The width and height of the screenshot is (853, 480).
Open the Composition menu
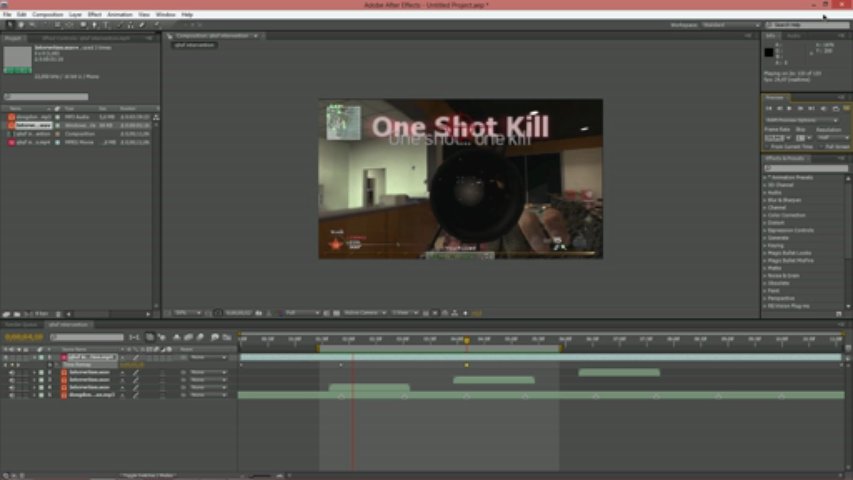[47, 15]
